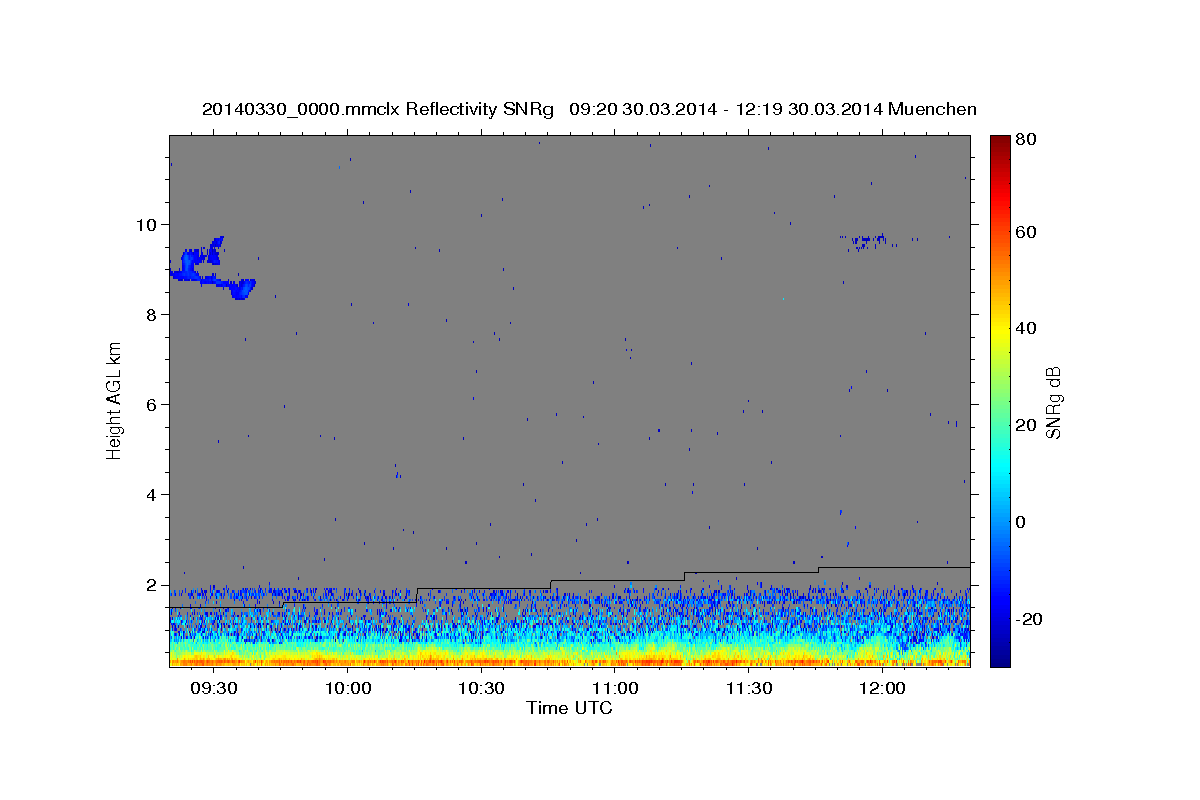Click the 10:00 time tick label
Screen dimensions: 1200x800
pos(348,689)
